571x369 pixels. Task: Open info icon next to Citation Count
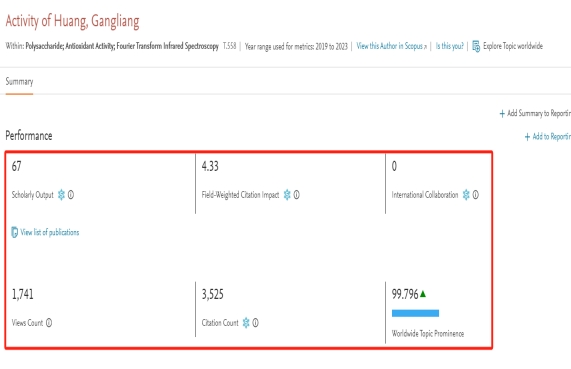pos(255,323)
